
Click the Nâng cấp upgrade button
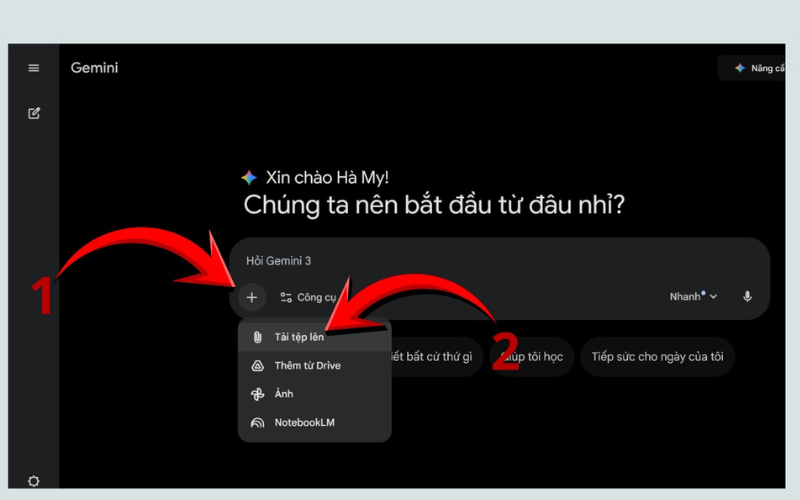coord(752,68)
